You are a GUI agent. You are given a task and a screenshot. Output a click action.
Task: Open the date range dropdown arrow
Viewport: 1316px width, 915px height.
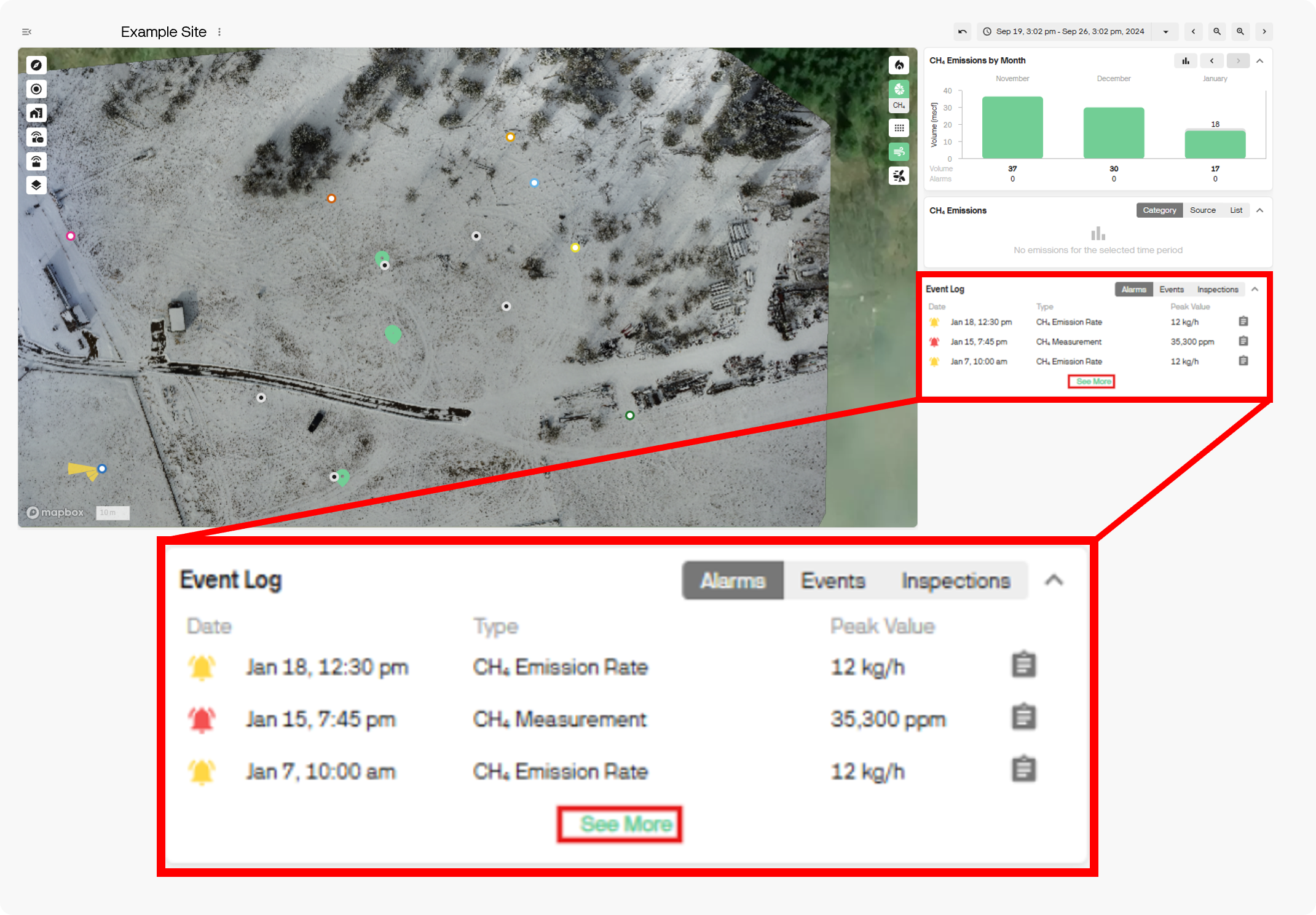(x=1165, y=31)
